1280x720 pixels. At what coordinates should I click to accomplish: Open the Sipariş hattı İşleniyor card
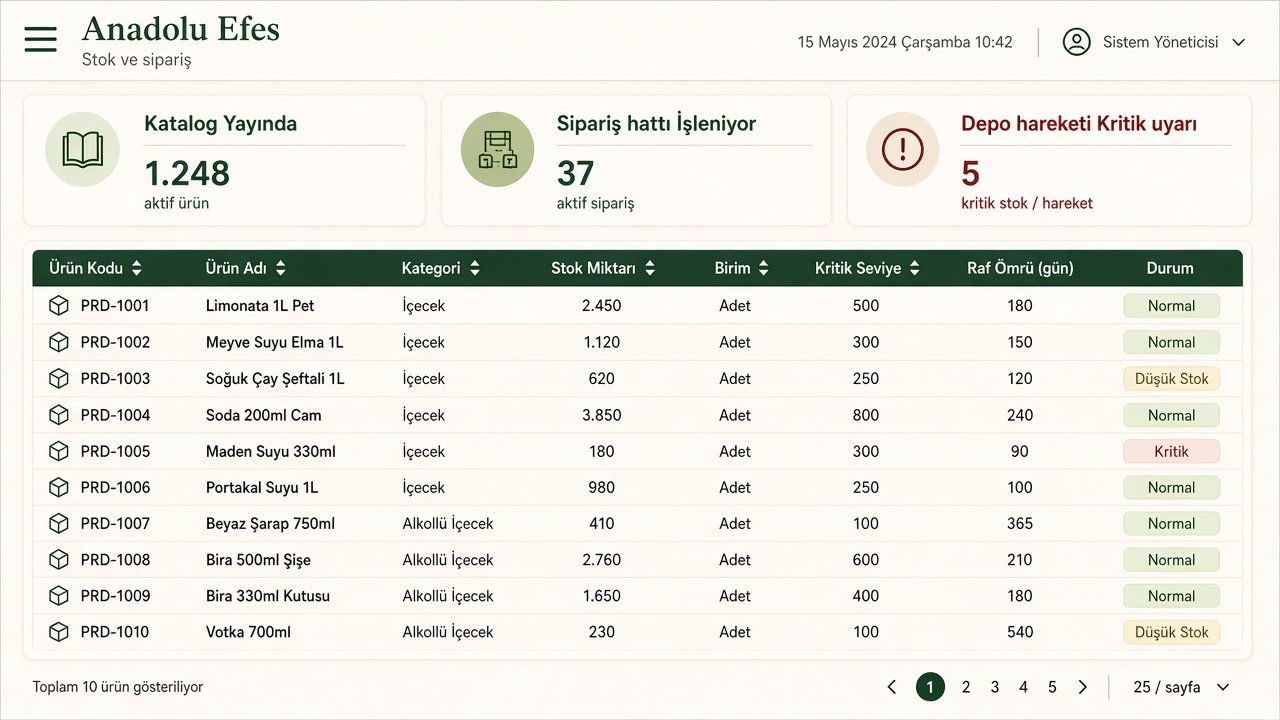(636, 160)
